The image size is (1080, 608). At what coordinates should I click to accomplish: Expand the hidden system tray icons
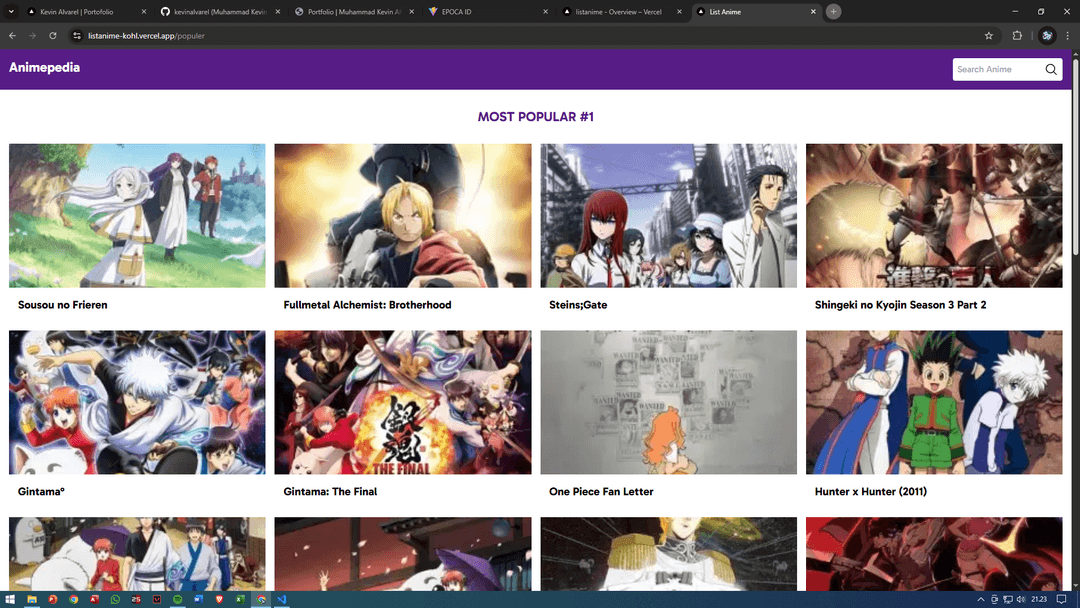(981, 599)
